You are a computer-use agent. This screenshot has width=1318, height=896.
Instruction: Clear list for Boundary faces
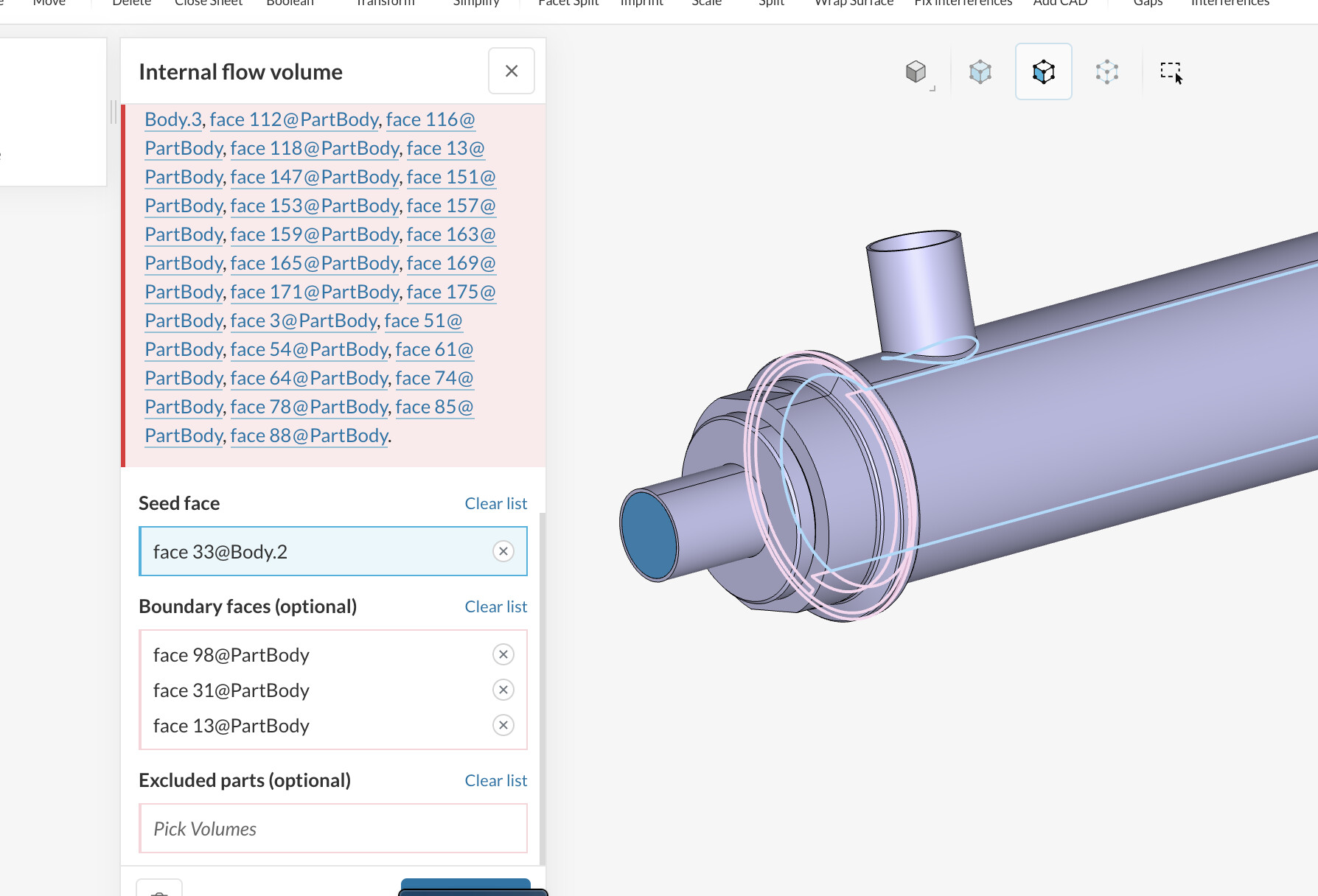(x=495, y=606)
